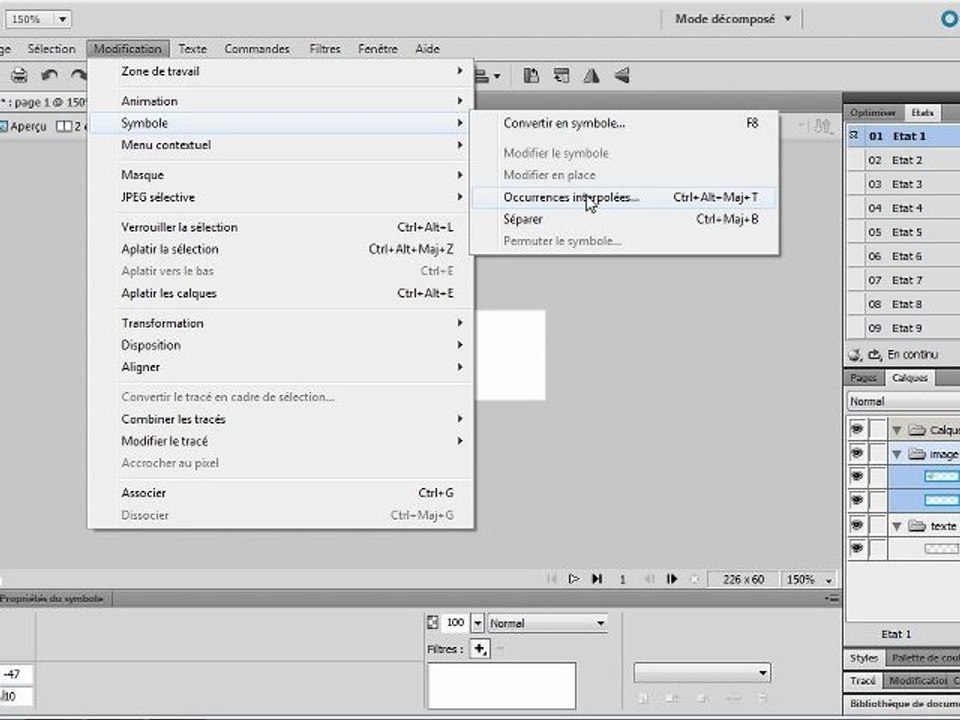Image resolution: width=960 pixels, height=720 pixels.
Task: Click the Print icon in the toolbar
Action: click(19, 75)
